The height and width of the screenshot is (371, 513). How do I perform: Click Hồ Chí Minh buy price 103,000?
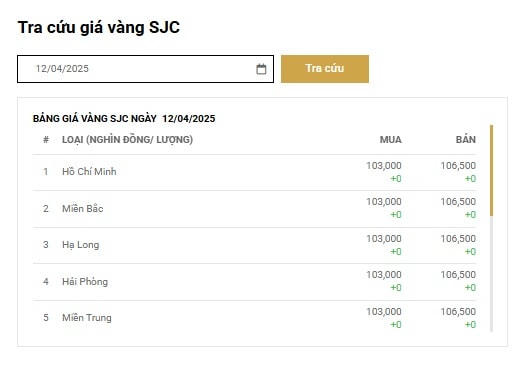click(384, 165)
